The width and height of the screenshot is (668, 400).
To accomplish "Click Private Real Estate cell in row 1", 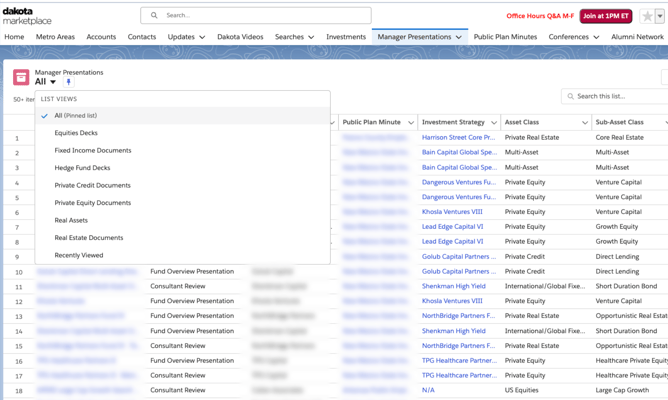I will tap(532, 138).
